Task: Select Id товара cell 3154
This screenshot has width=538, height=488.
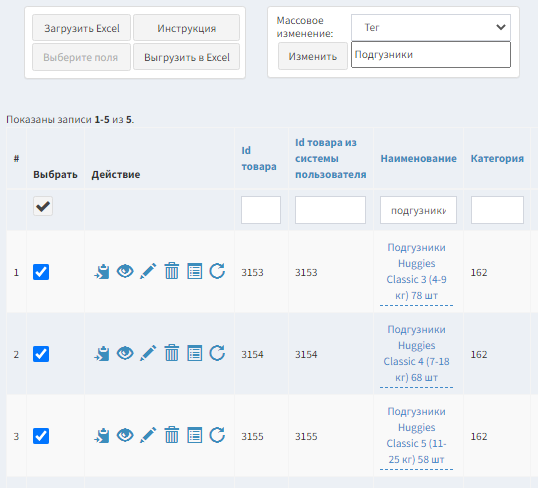Action: pos(252,355)
